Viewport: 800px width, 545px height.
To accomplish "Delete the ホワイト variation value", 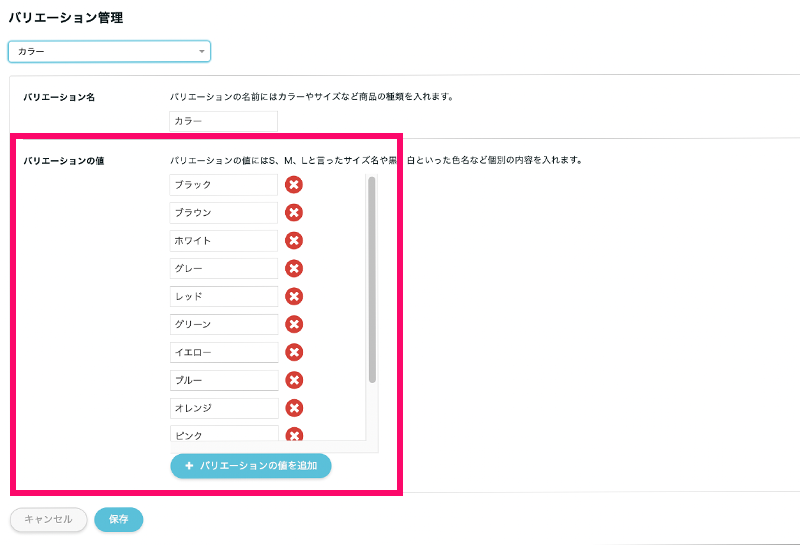I will [x=294, y=241].
